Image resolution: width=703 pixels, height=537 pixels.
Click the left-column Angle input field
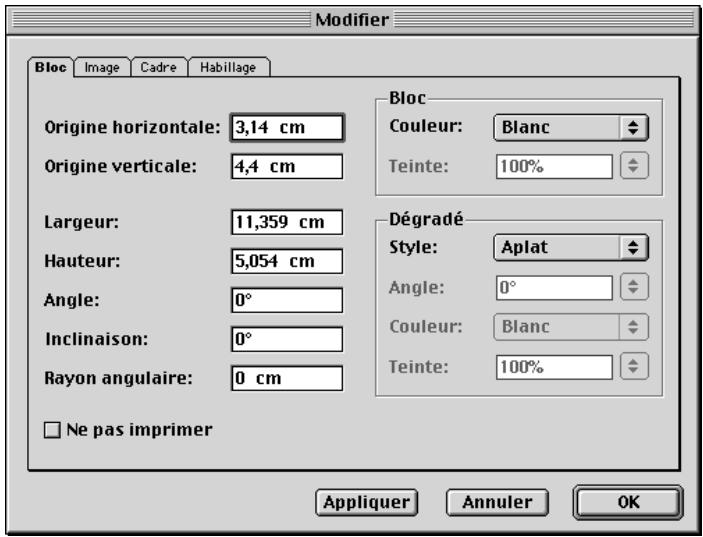tap(287, 300)
